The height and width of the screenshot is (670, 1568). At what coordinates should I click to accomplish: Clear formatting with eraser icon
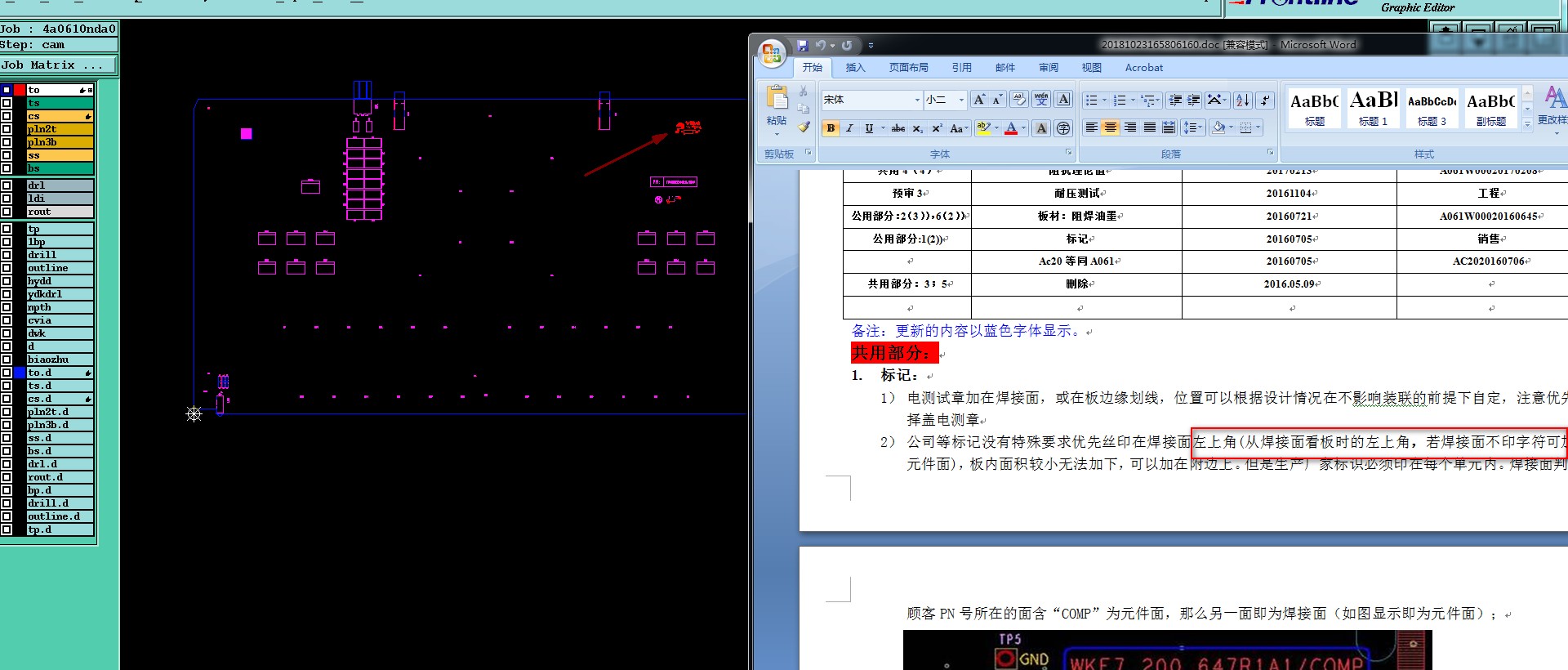(x=1019, y=100)
